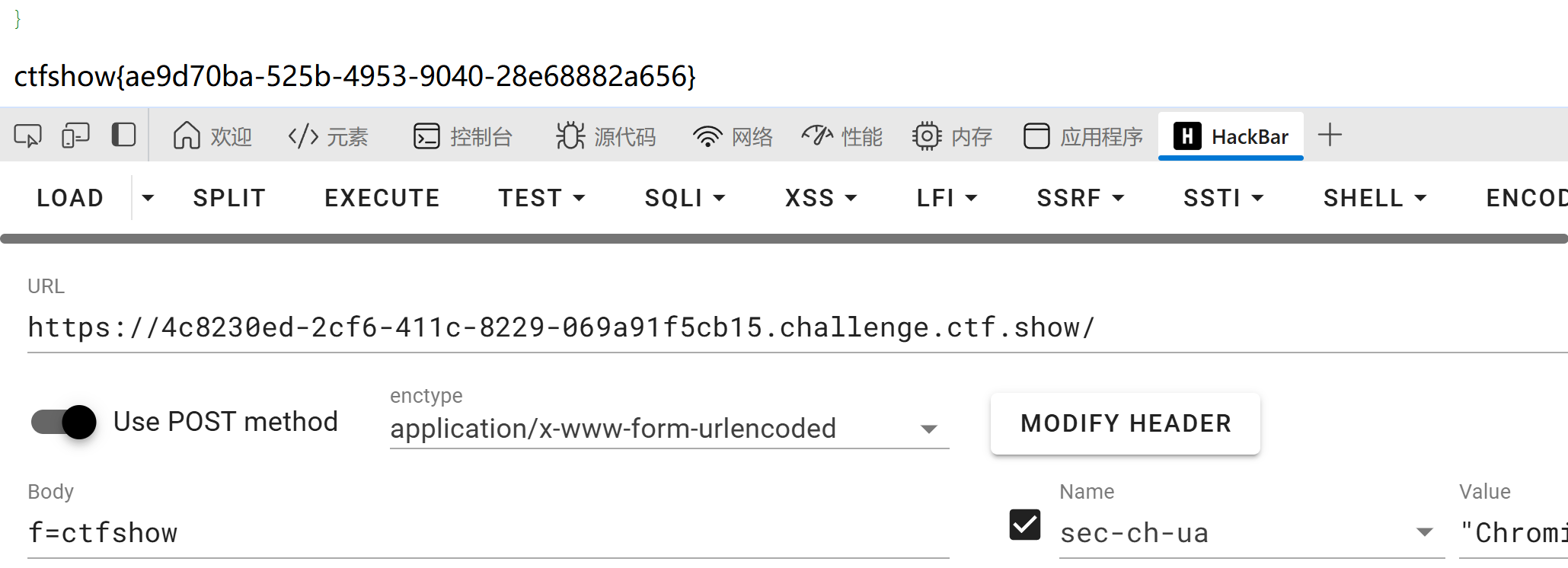Toggle device emulation icon
This screenshot has width=1568, height=568.
tap(75, 136)
